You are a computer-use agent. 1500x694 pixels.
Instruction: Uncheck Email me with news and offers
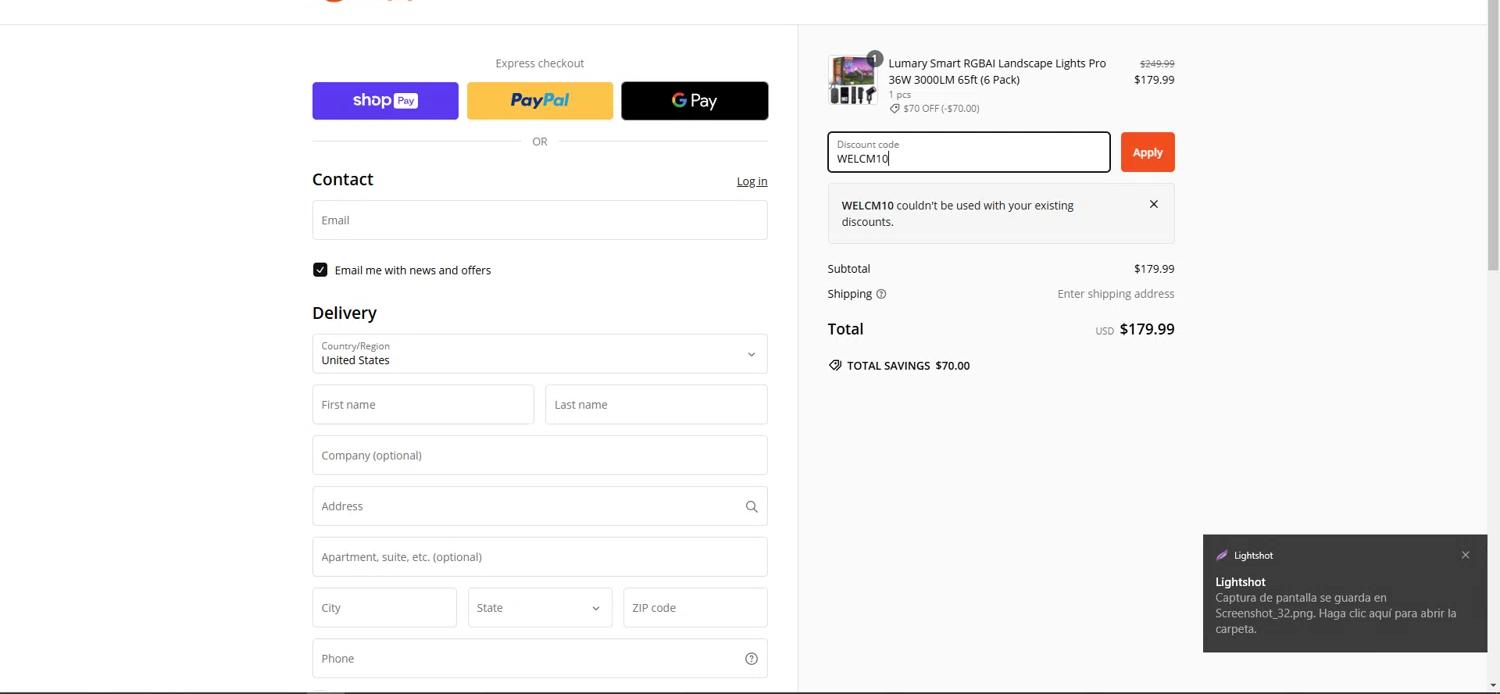pyautogui.click(x=320, y=270)
